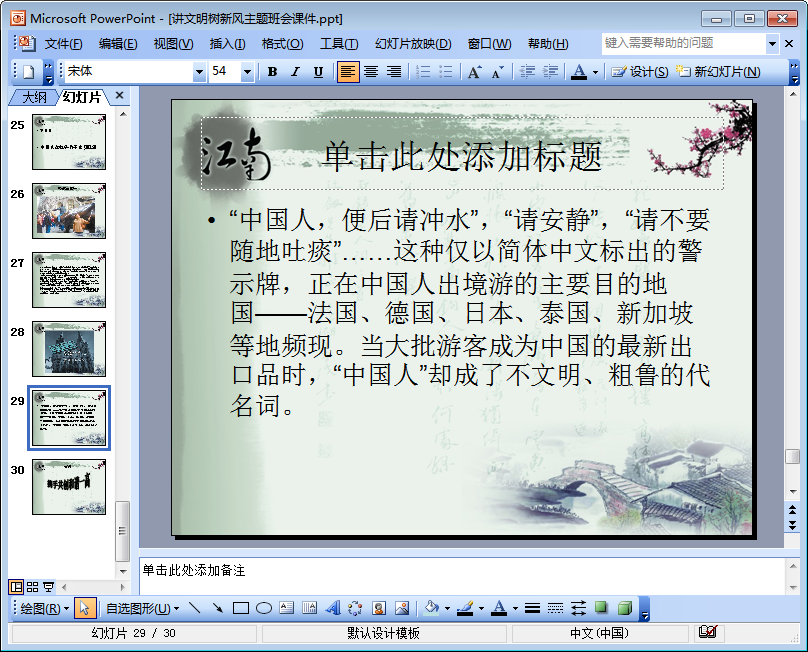Open 幻灯片放映(D) menu
808x652 pixels.
pyautogui.click(x=413, y=44)
